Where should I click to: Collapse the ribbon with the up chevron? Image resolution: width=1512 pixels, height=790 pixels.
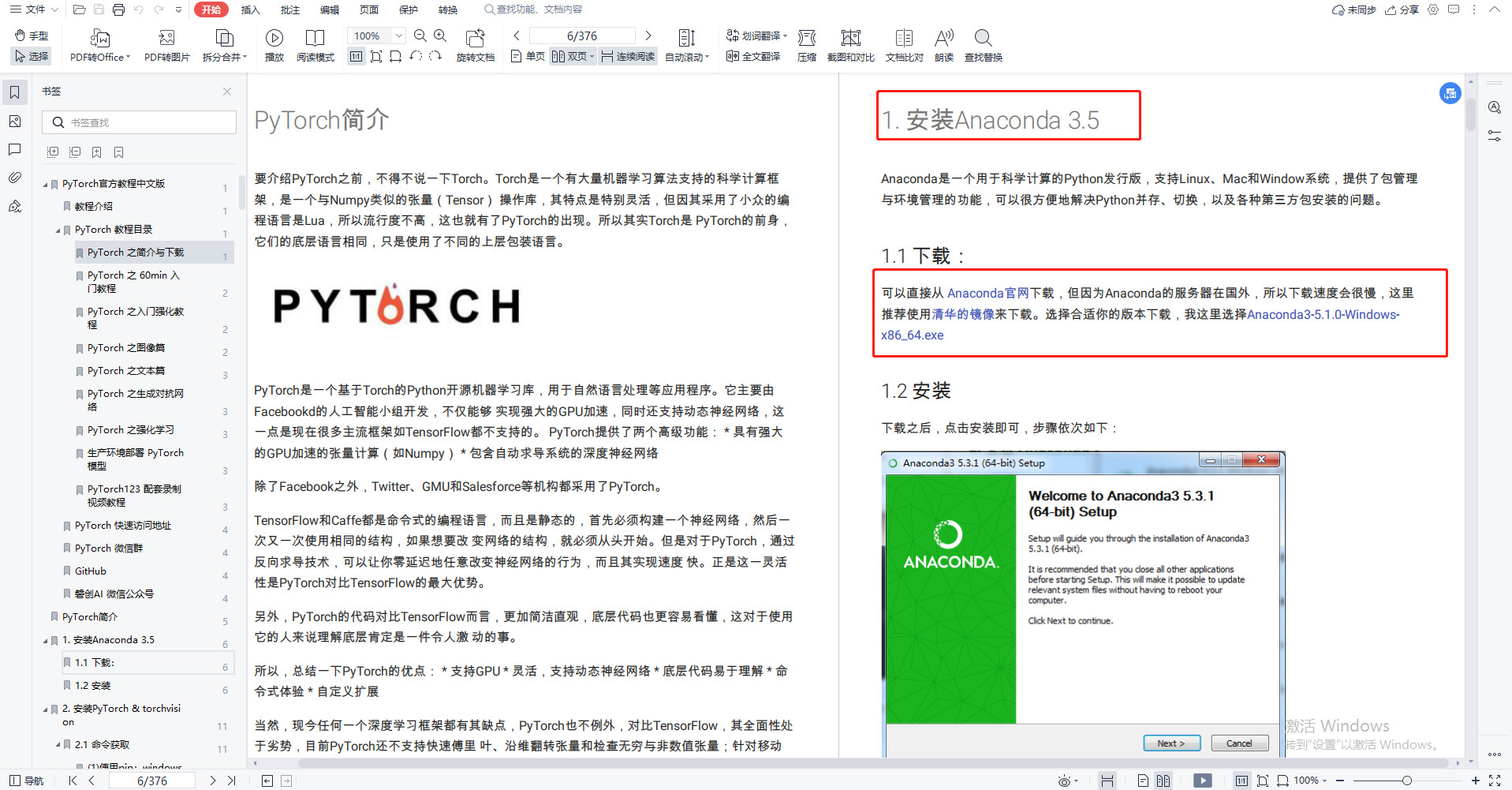tap(1495, 9)
